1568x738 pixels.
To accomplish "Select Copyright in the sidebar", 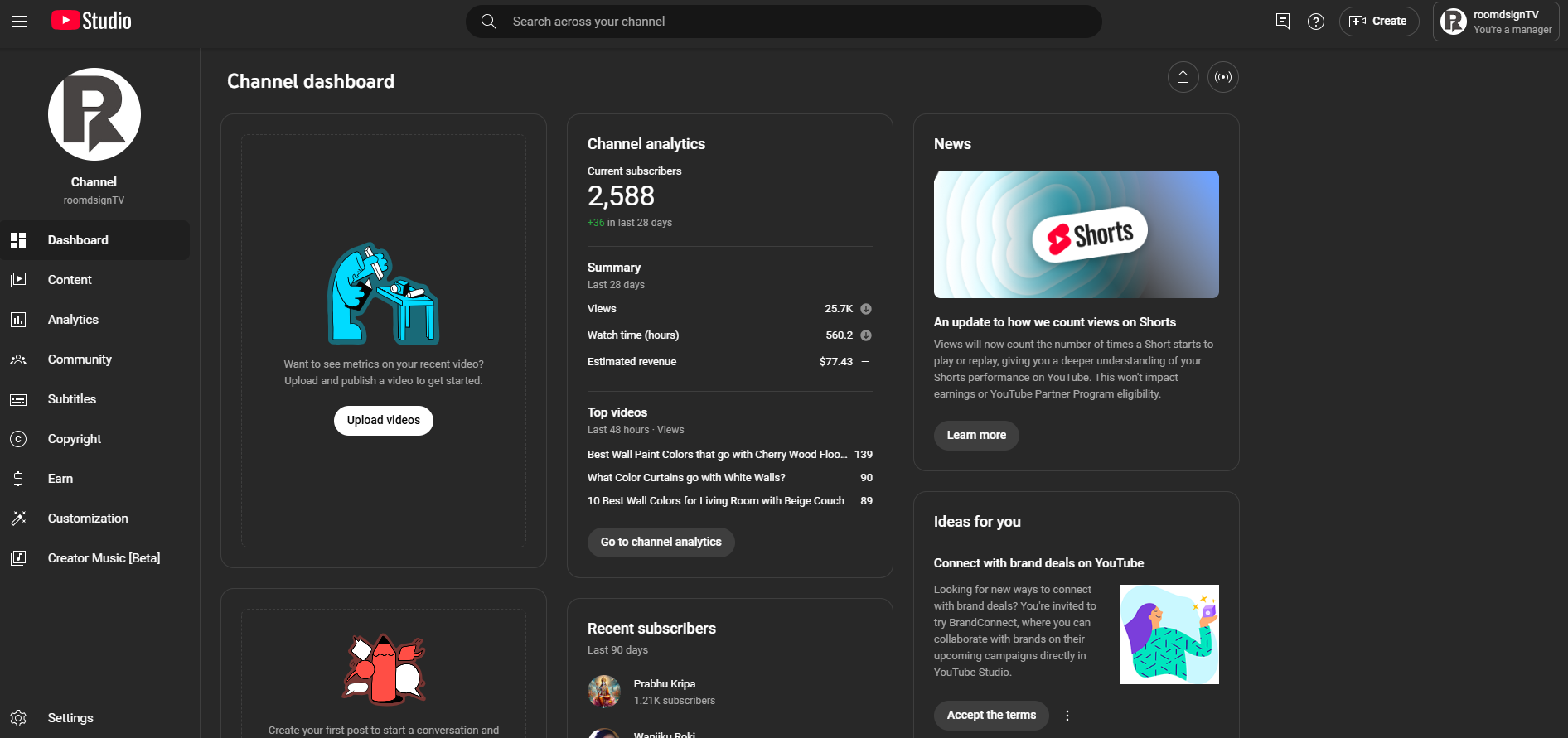I will (94, 439).
